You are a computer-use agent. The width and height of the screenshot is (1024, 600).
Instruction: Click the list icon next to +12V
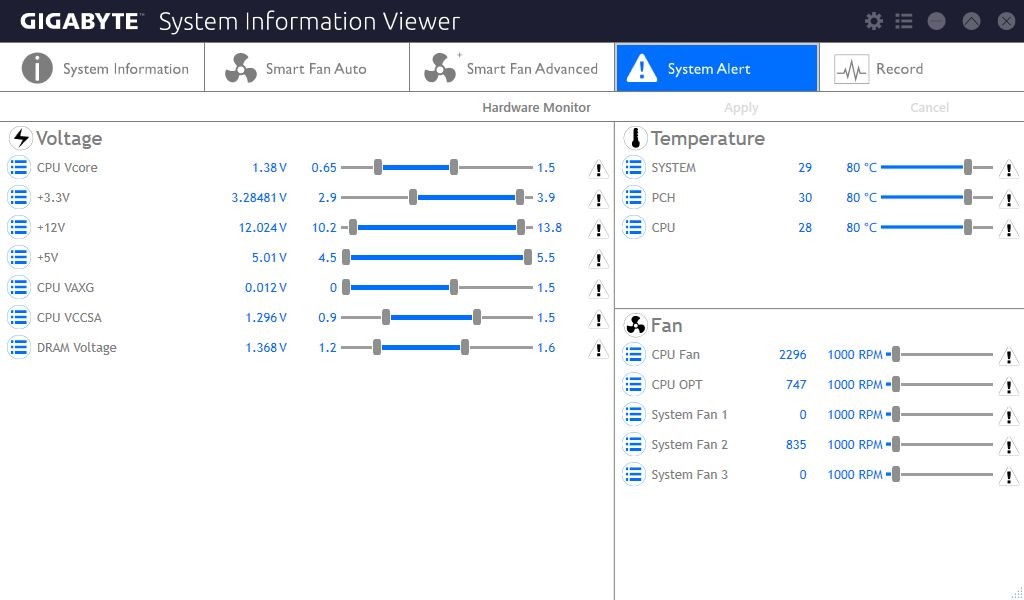[19, 228]
